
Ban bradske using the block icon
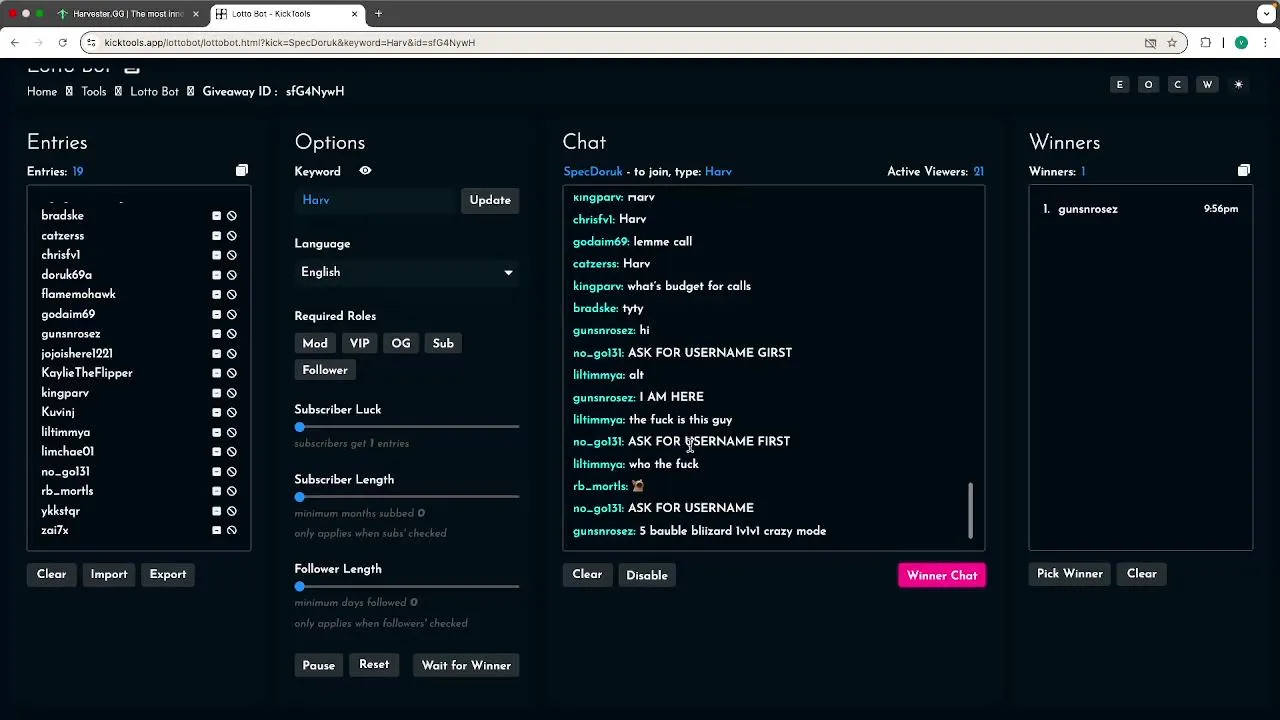231,216
